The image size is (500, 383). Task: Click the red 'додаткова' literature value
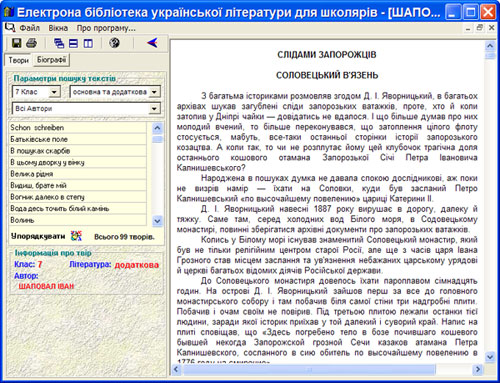click(137, 265)
